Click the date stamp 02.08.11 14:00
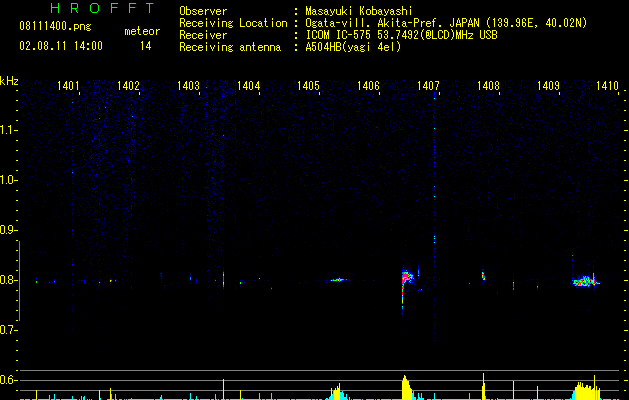Viewport: 629px width, 400px height. (x=61, y=46)
